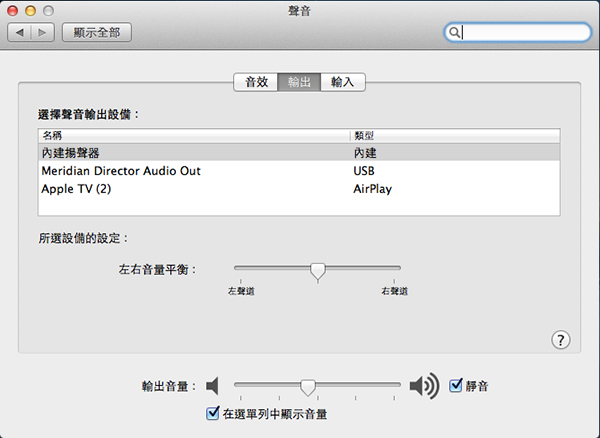Select Apple TV (2) output device
This screenshot has width=600, height=438.
coord(299,189)
